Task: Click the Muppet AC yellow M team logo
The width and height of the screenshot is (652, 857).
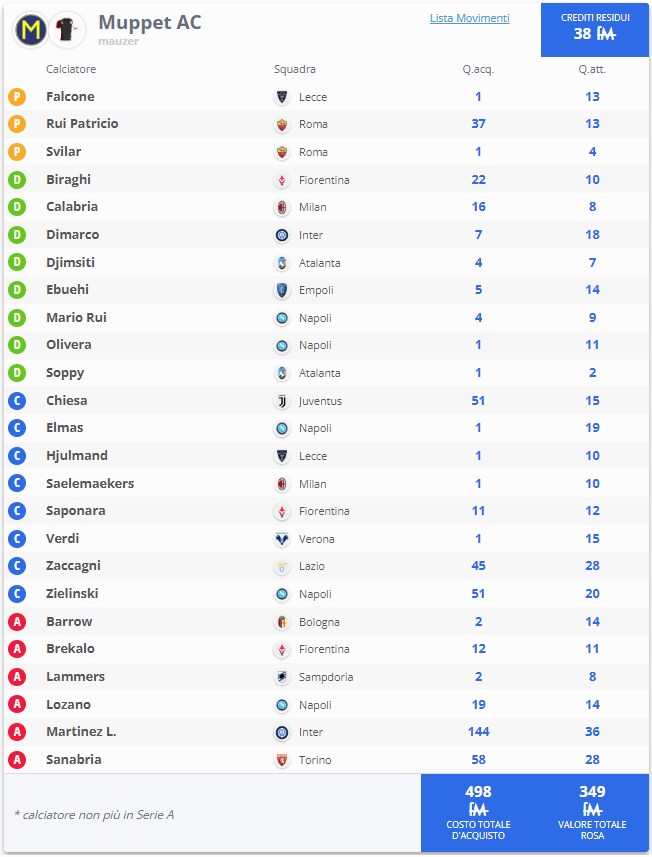Action: click(31, 30)
